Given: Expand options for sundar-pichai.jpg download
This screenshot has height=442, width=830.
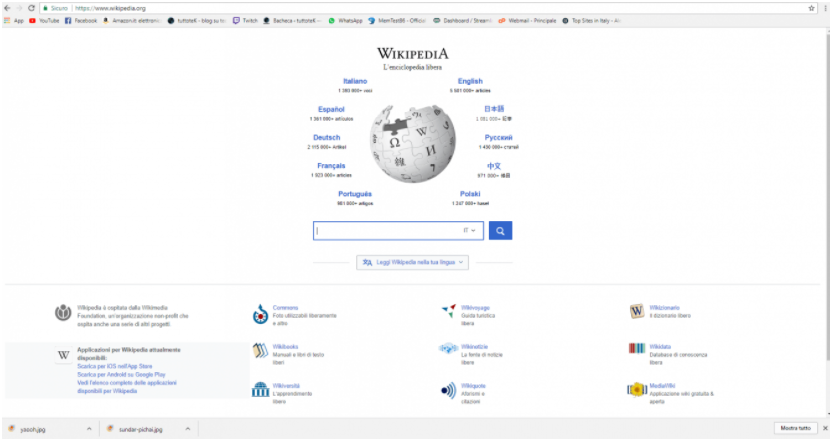Looking at the screenshot, I should tap(187, 429).
